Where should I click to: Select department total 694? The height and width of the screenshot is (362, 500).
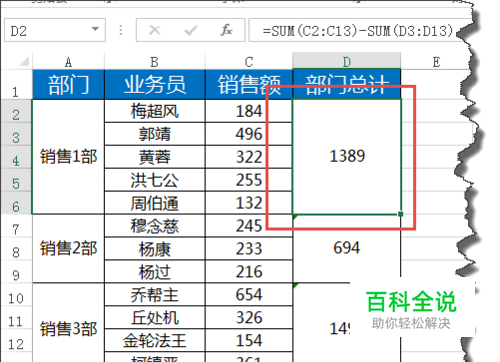(x=347, y=248)
